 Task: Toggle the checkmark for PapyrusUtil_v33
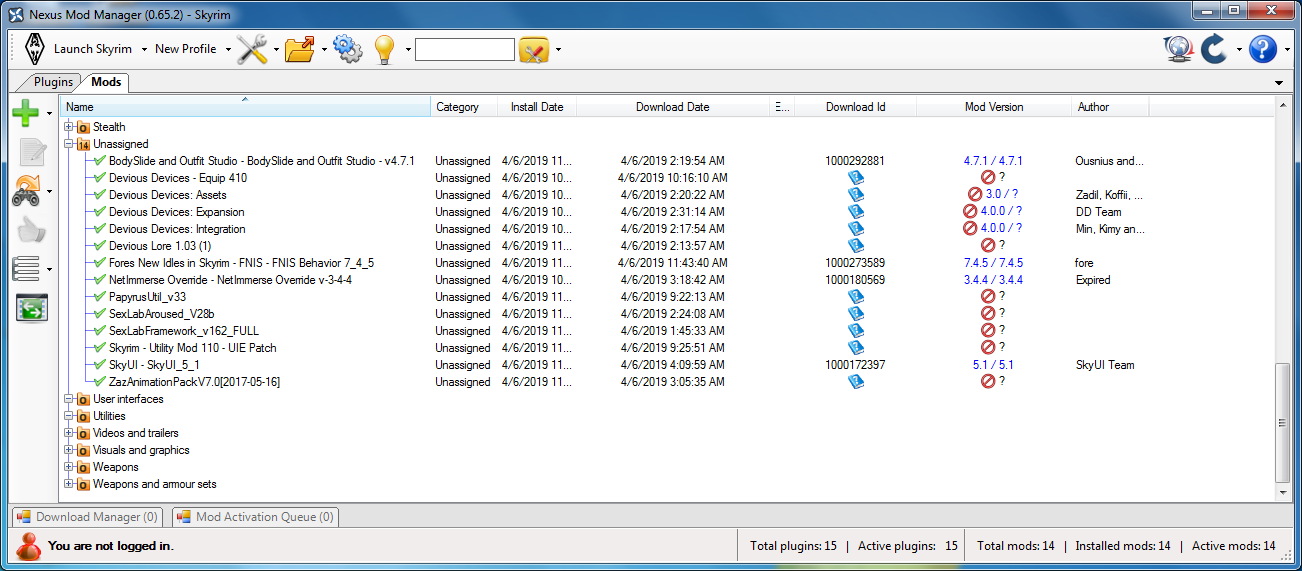point(99,297)
